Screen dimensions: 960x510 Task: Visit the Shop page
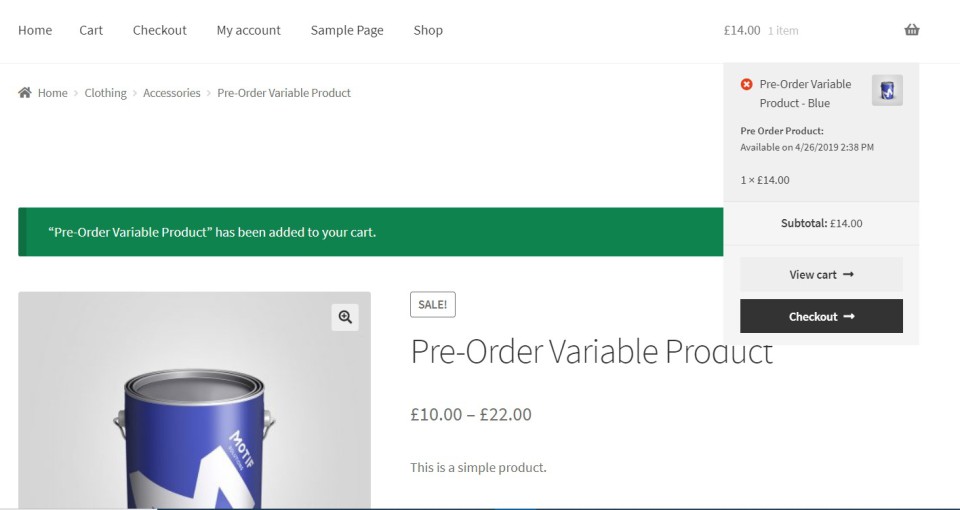pyautogui.click(x=428, y=30)
